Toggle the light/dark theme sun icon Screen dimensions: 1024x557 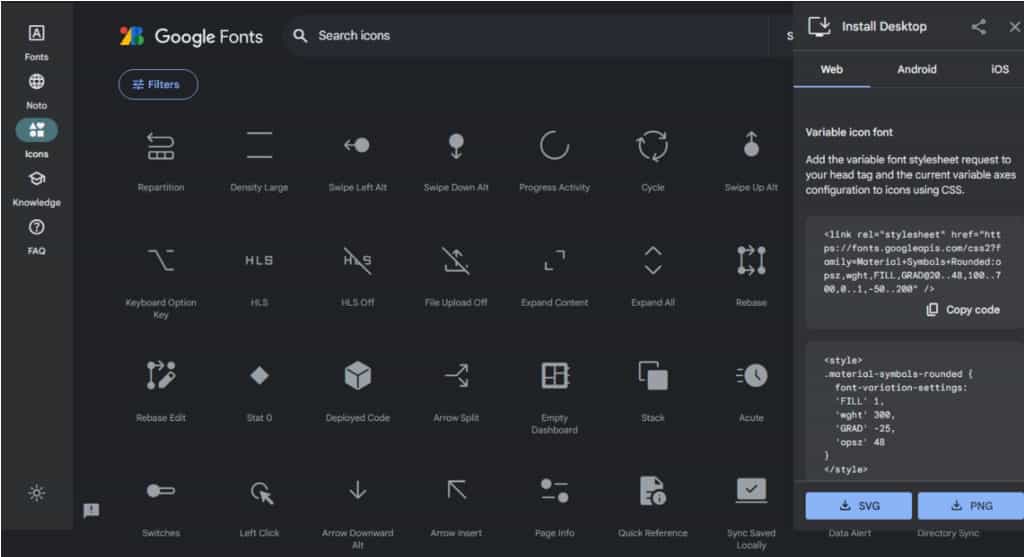click(x=37, y=492)
